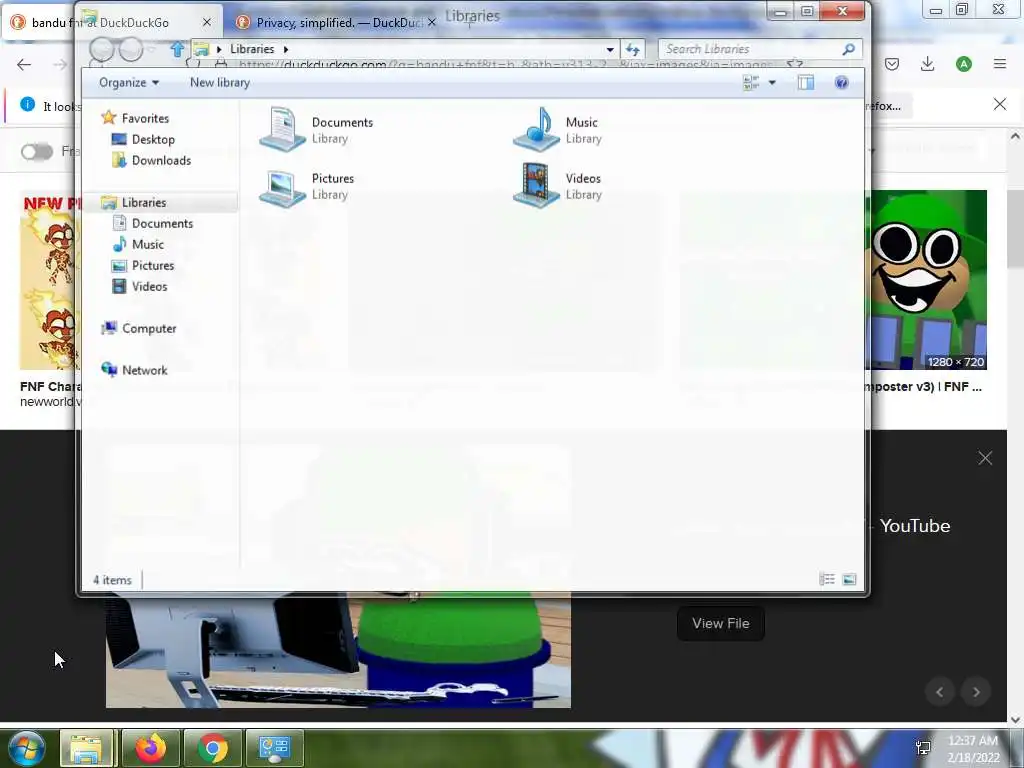Toggle the preview pane icon
Image resolution: width=1024 pixels, height=768 pixels.
[x=806, y=82]
